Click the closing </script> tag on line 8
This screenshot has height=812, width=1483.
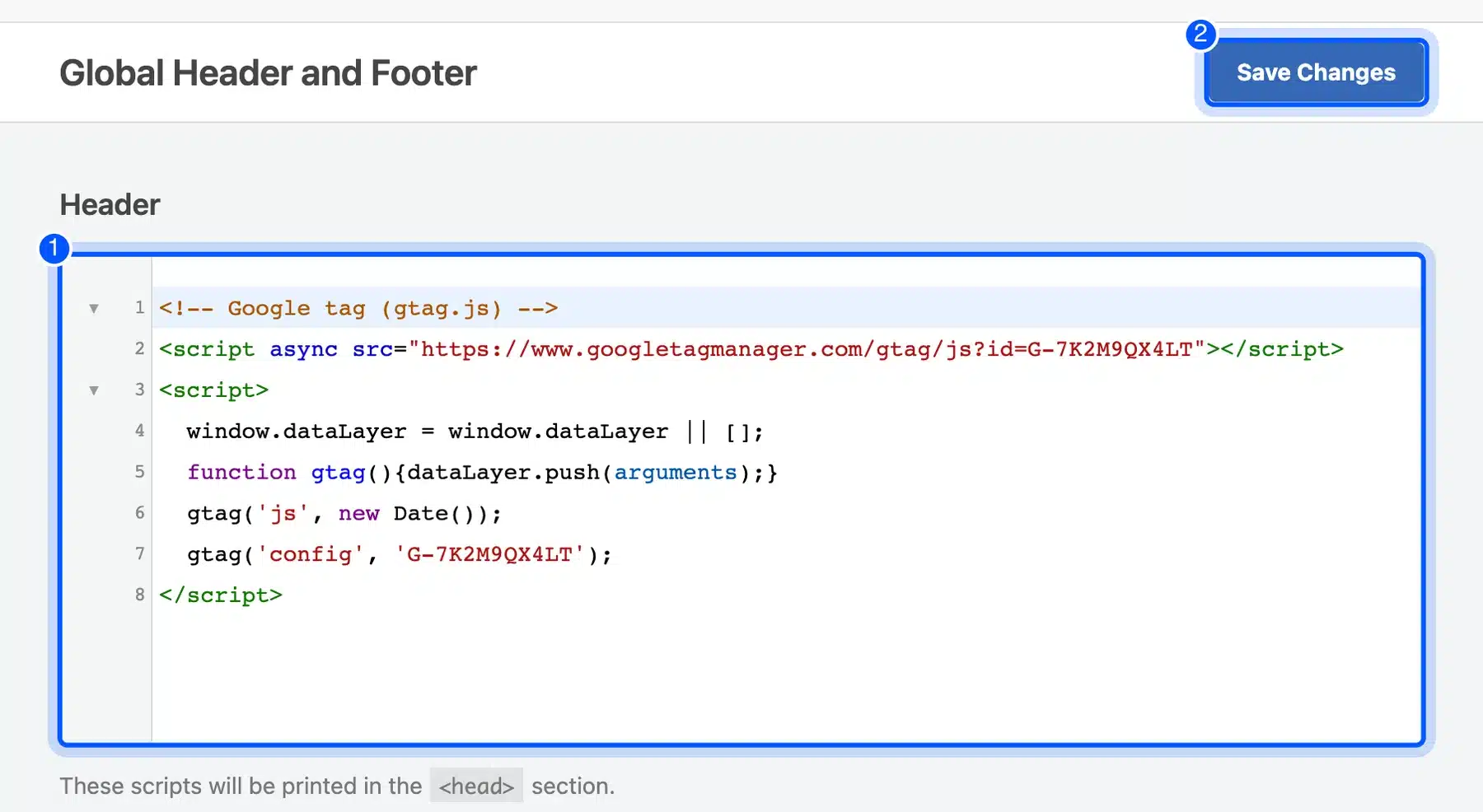click(x=221, y=595)
